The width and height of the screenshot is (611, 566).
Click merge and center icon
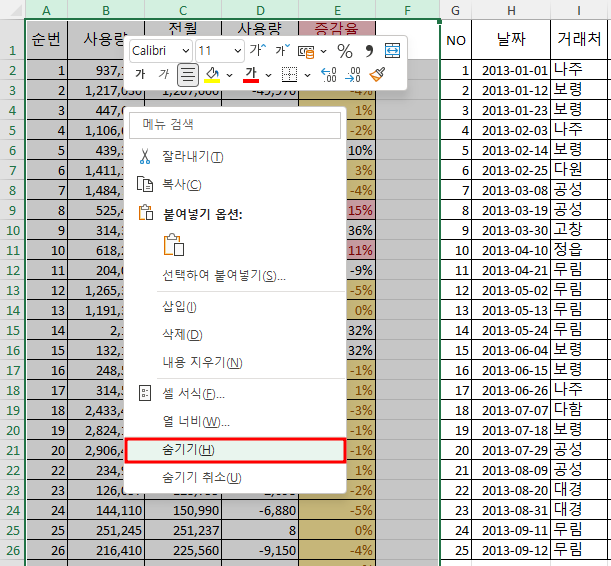pyautogui.click(x=392, y=51)
